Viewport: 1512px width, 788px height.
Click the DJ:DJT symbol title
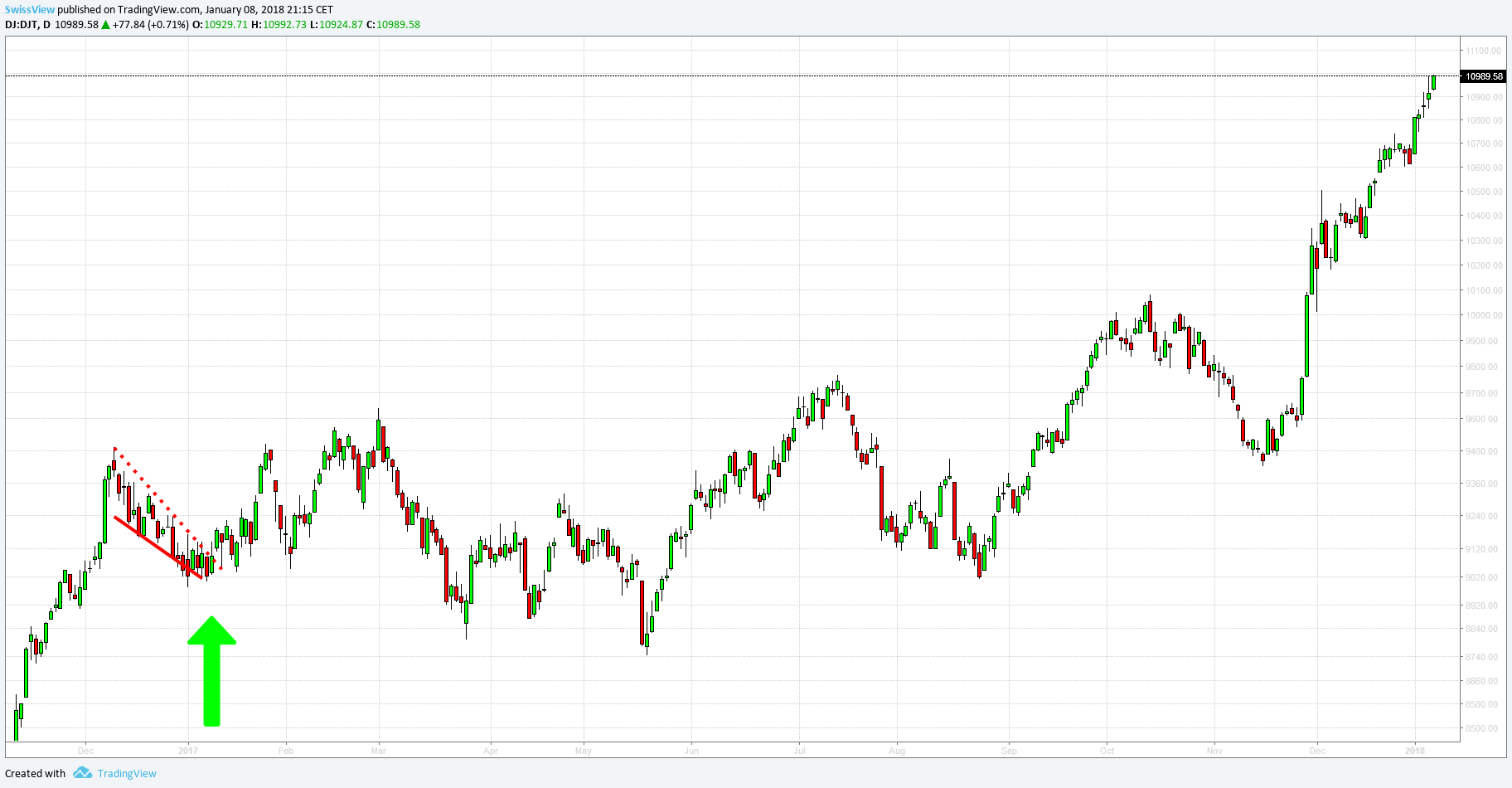(x=22, y=25)
